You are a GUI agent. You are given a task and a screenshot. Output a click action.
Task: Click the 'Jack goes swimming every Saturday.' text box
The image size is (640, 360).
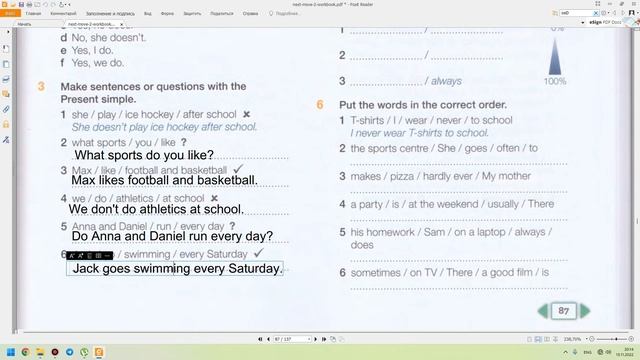(175, 269)
